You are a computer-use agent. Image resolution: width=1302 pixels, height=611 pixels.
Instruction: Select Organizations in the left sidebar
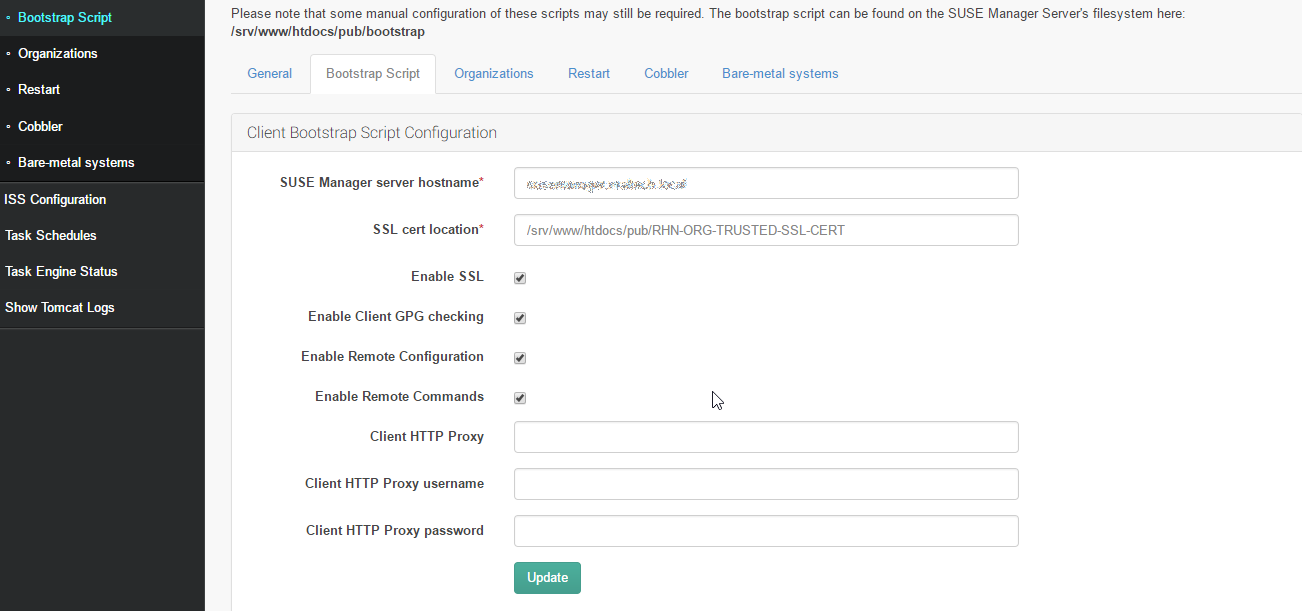[x=57, y=53]
